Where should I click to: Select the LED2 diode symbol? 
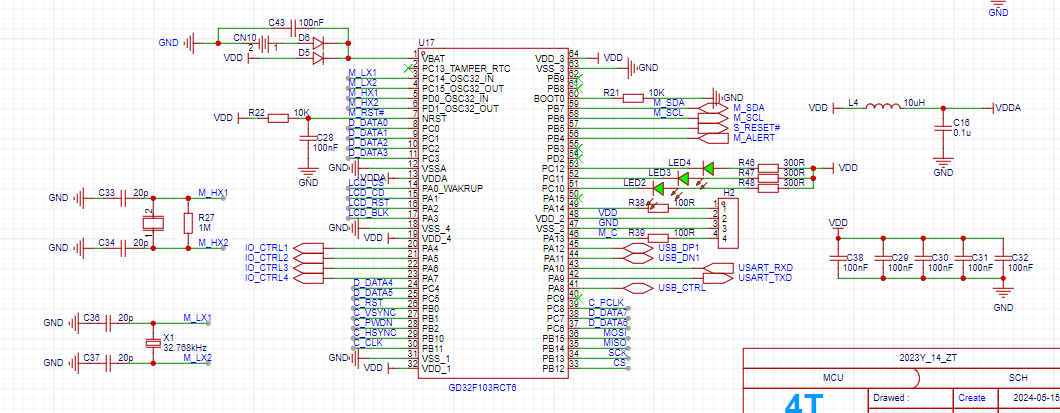[658, 189]
